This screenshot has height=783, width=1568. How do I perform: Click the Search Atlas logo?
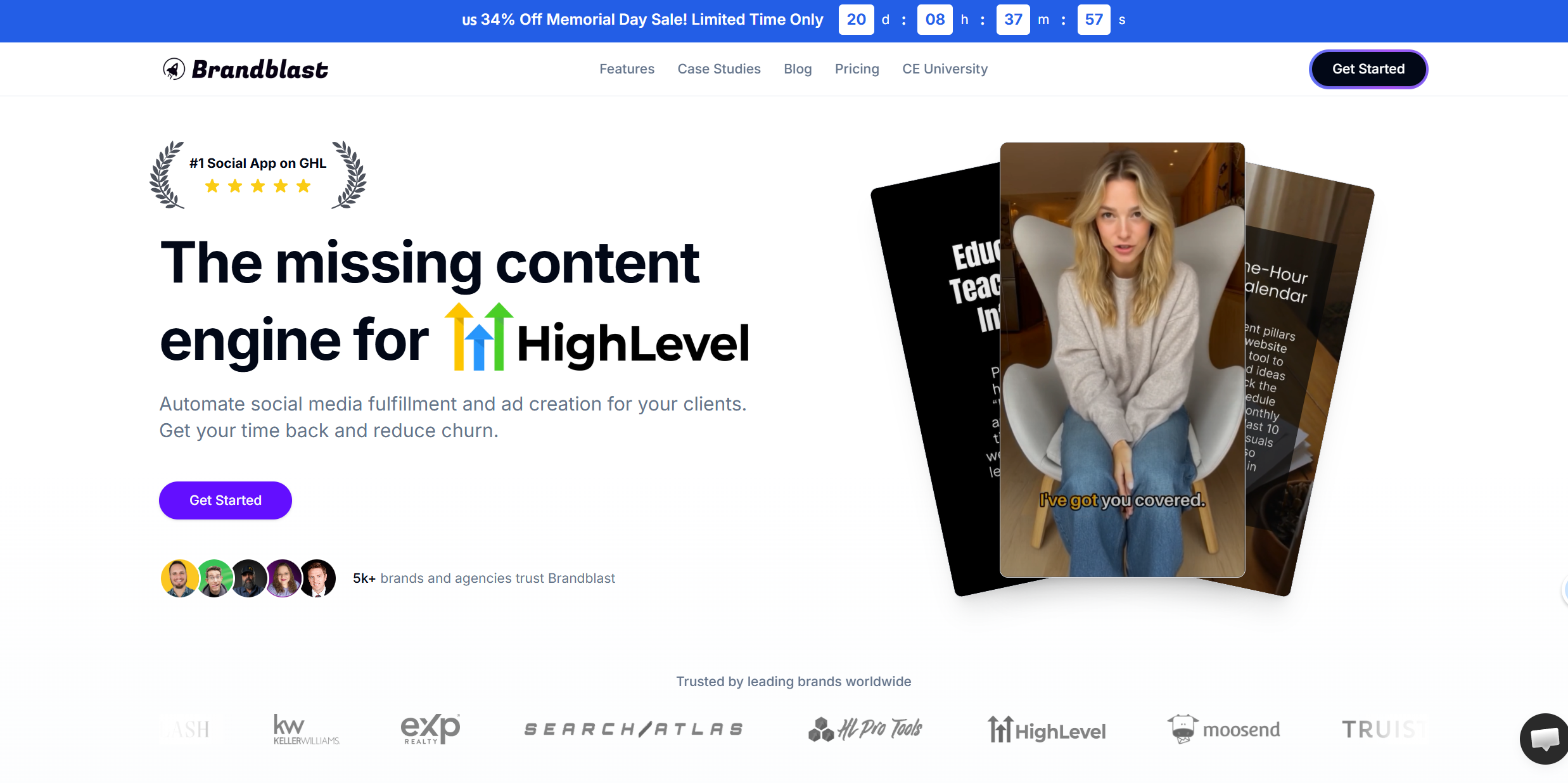pyautogui.click(x=634, y=729)
